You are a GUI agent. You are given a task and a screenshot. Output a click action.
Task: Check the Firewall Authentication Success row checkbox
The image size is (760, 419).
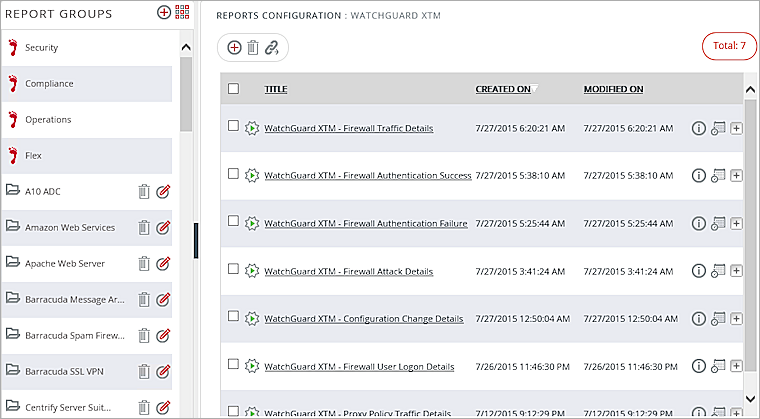233,175
